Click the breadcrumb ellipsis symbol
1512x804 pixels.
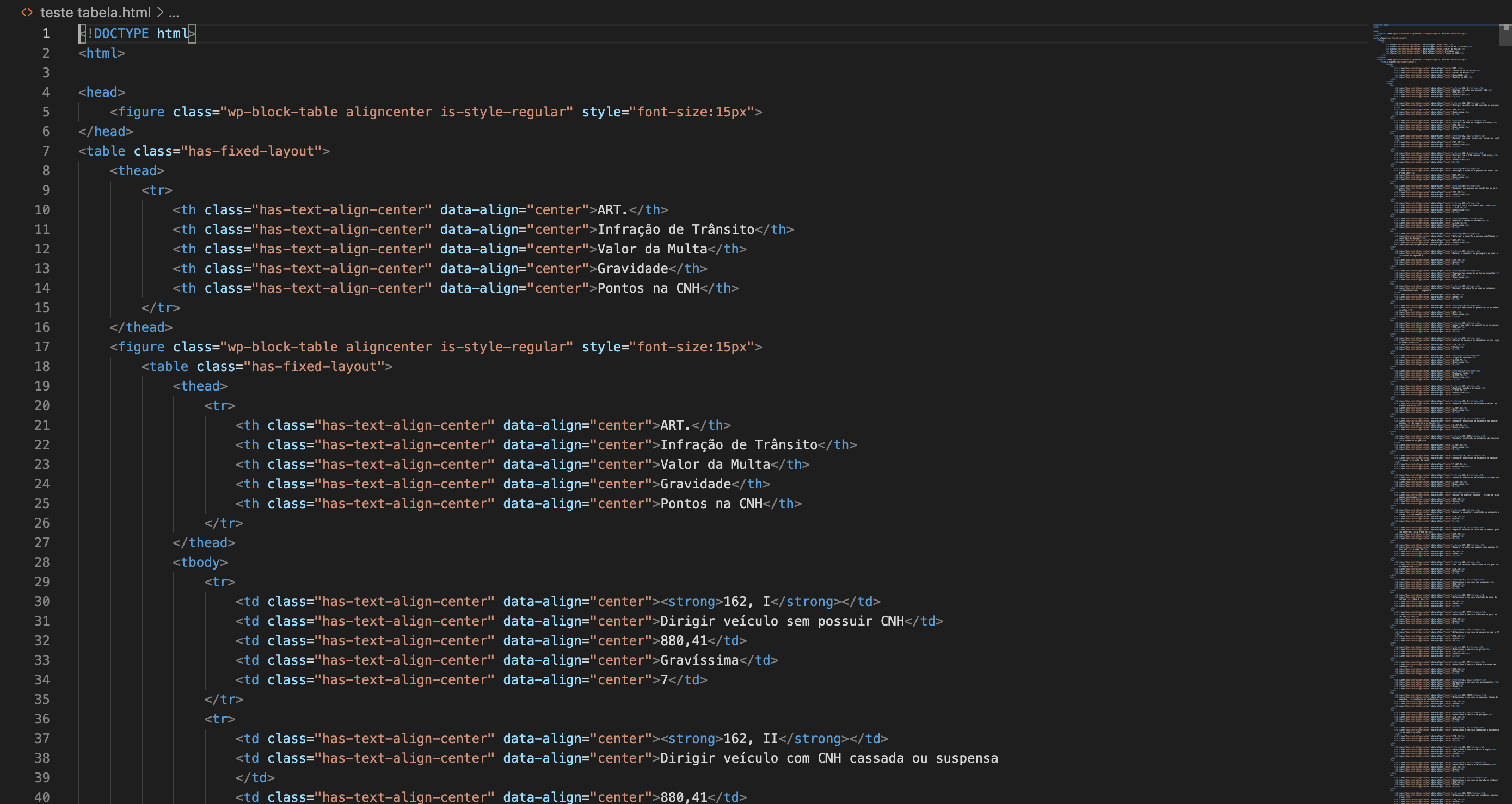tap(174, 13)
